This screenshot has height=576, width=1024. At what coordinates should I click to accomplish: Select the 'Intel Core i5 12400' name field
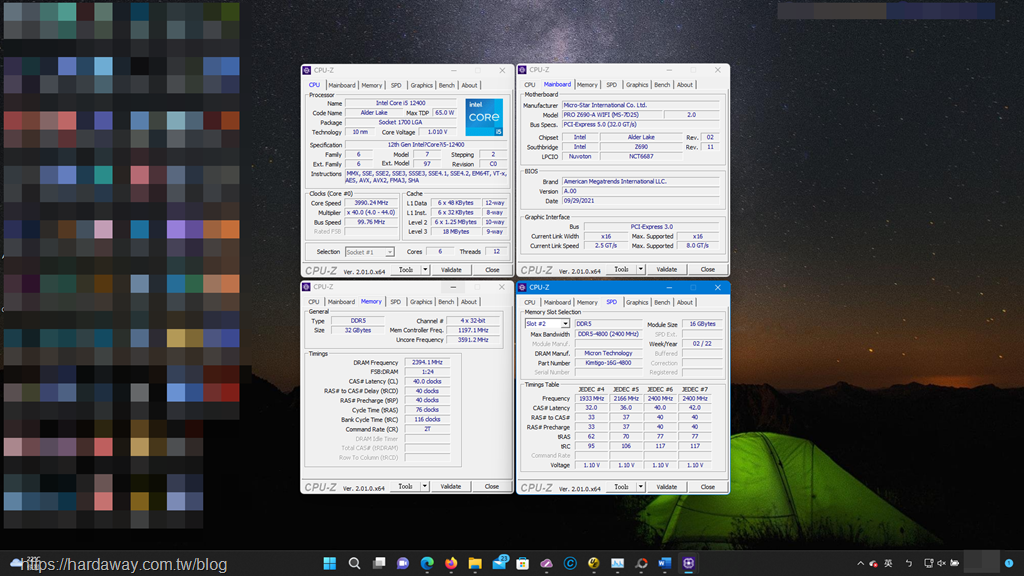(400, 103)
